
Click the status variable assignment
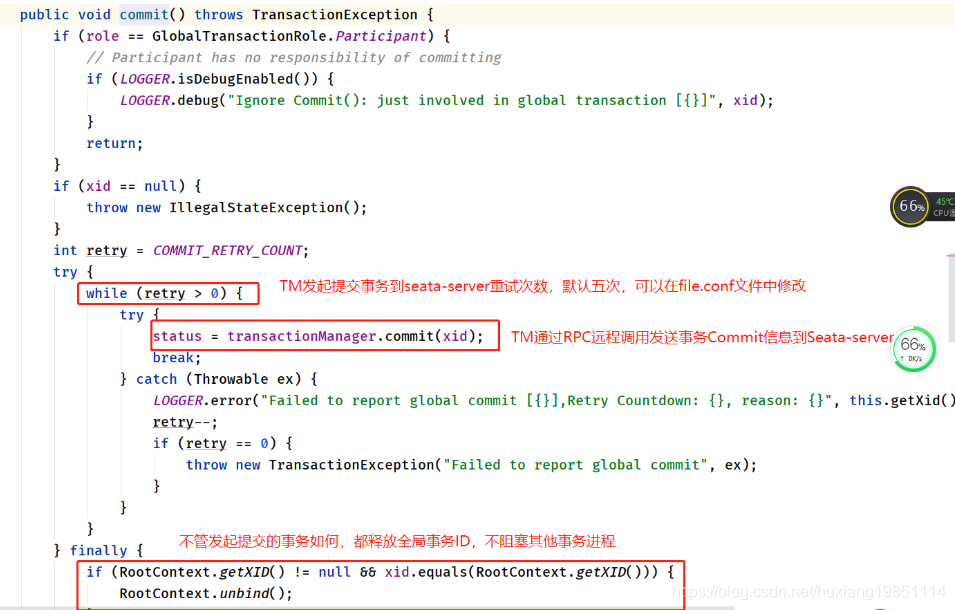pos(177,336)
